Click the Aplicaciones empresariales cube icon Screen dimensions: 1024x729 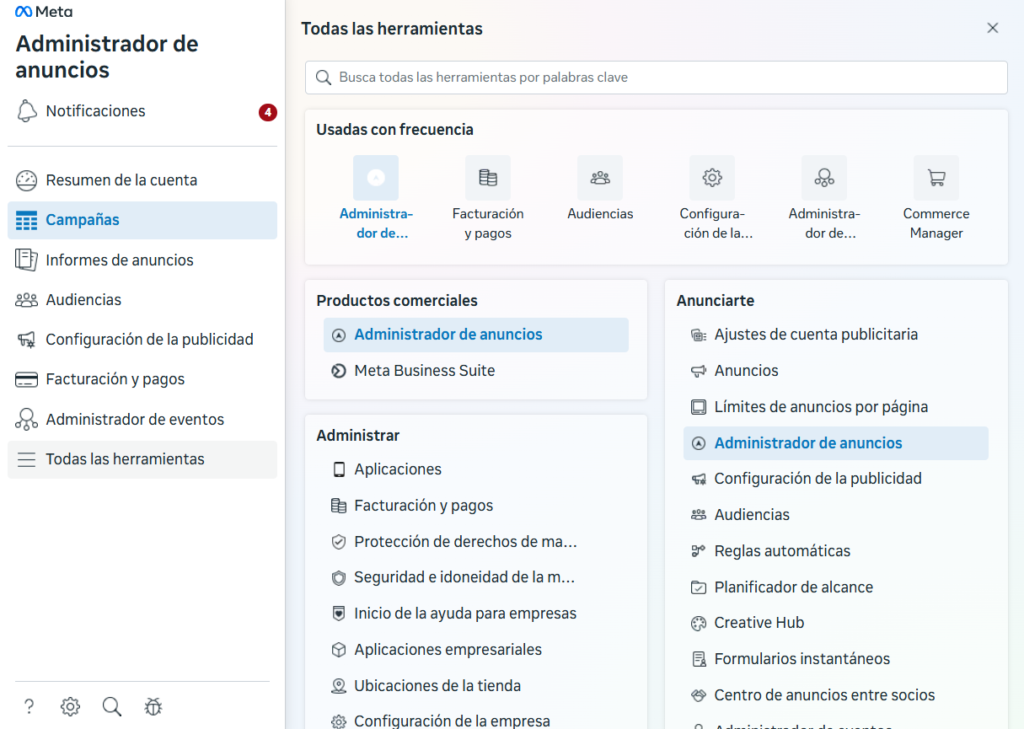coord(338,650)
